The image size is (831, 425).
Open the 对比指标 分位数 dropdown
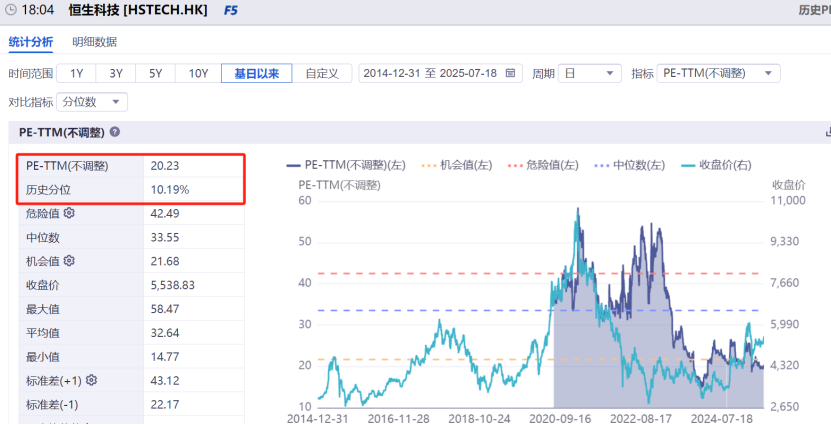tap(92, 102)
